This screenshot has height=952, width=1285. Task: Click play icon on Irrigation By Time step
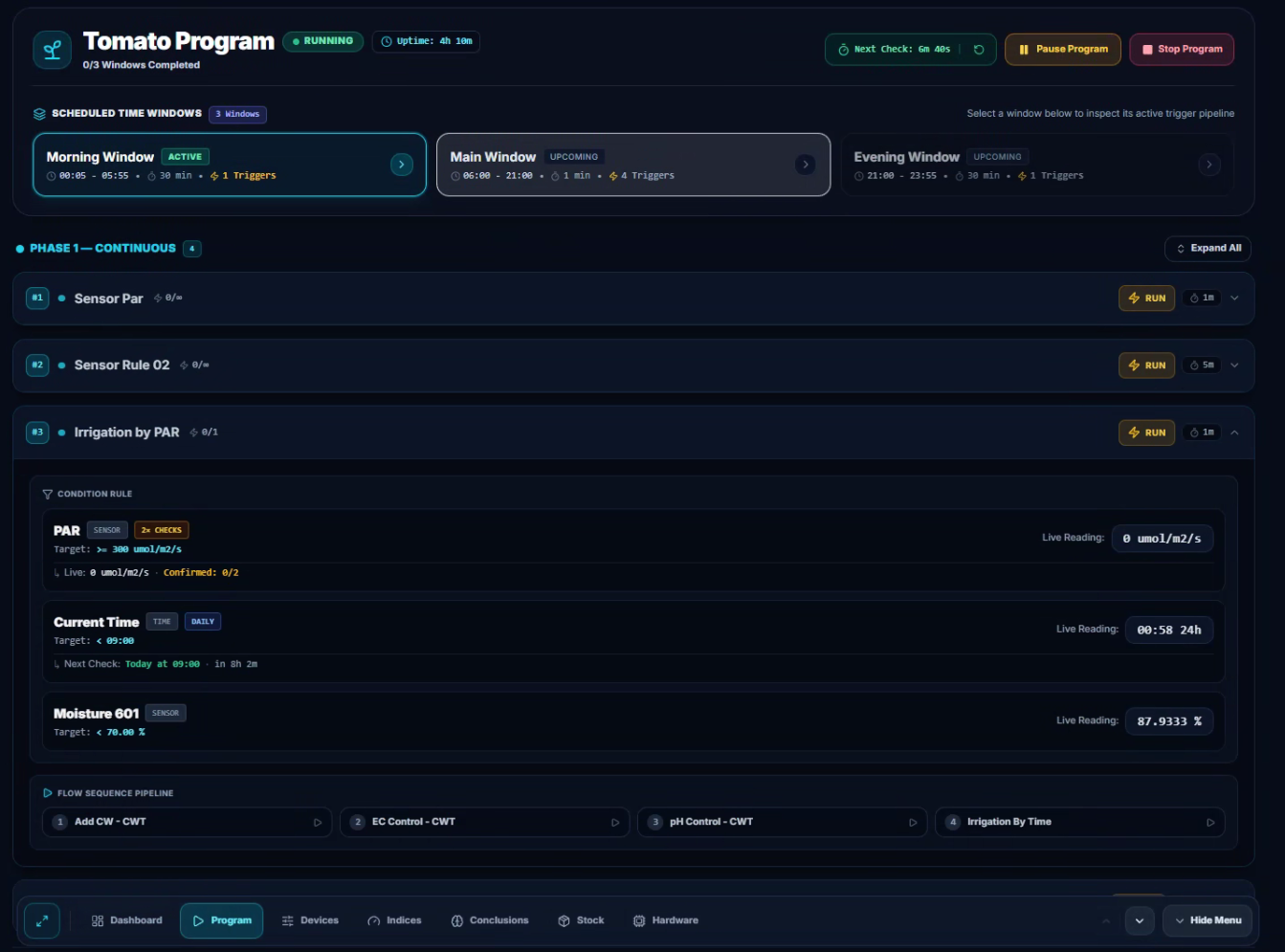[1210, 823]
